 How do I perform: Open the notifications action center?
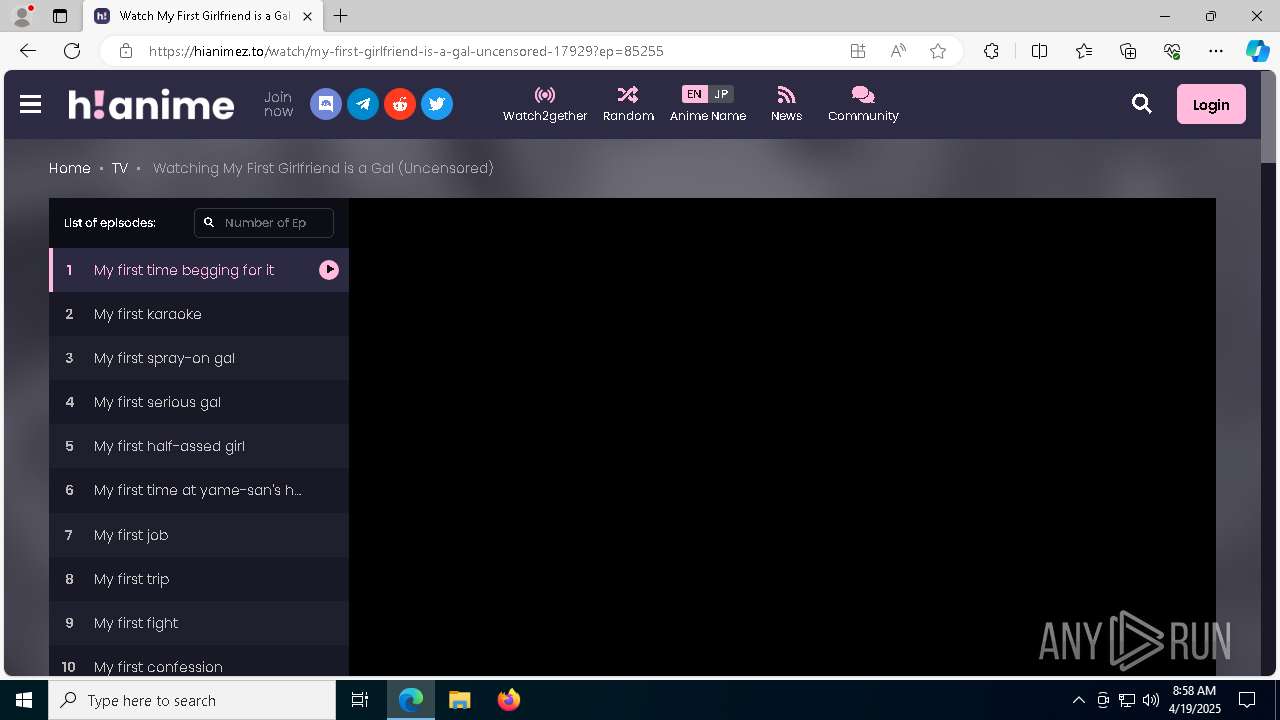tap(1247, 700)
